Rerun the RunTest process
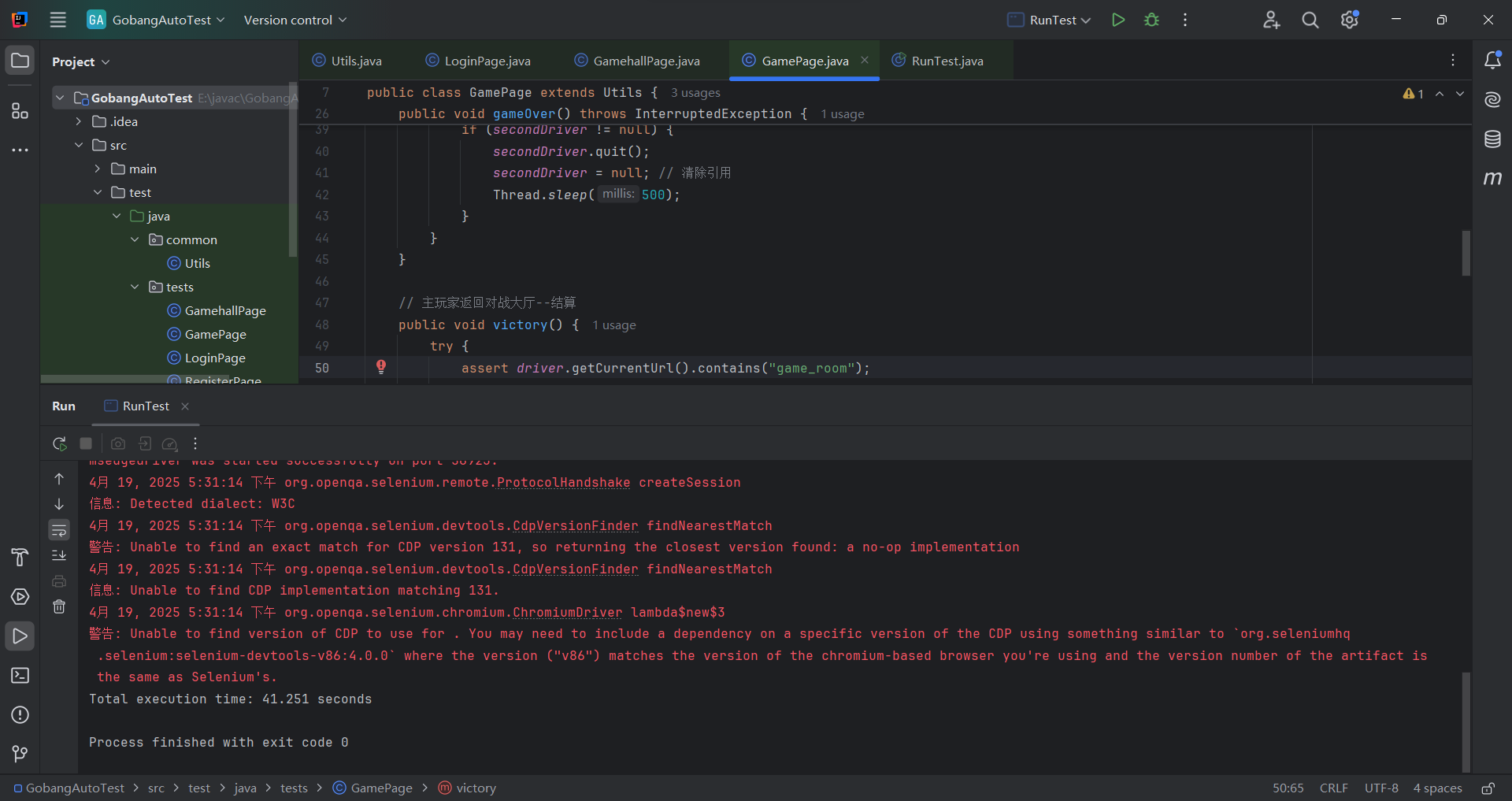 59,443
